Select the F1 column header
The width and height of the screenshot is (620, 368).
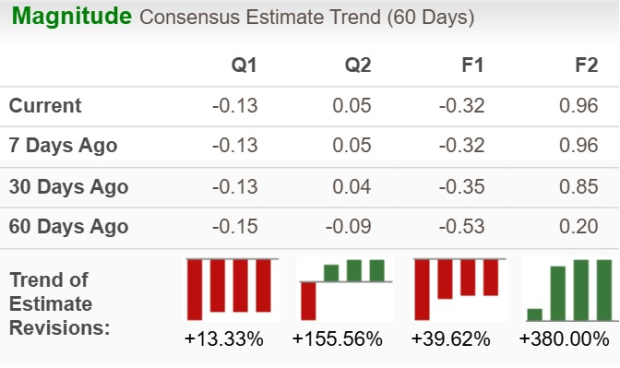(473, 65)
